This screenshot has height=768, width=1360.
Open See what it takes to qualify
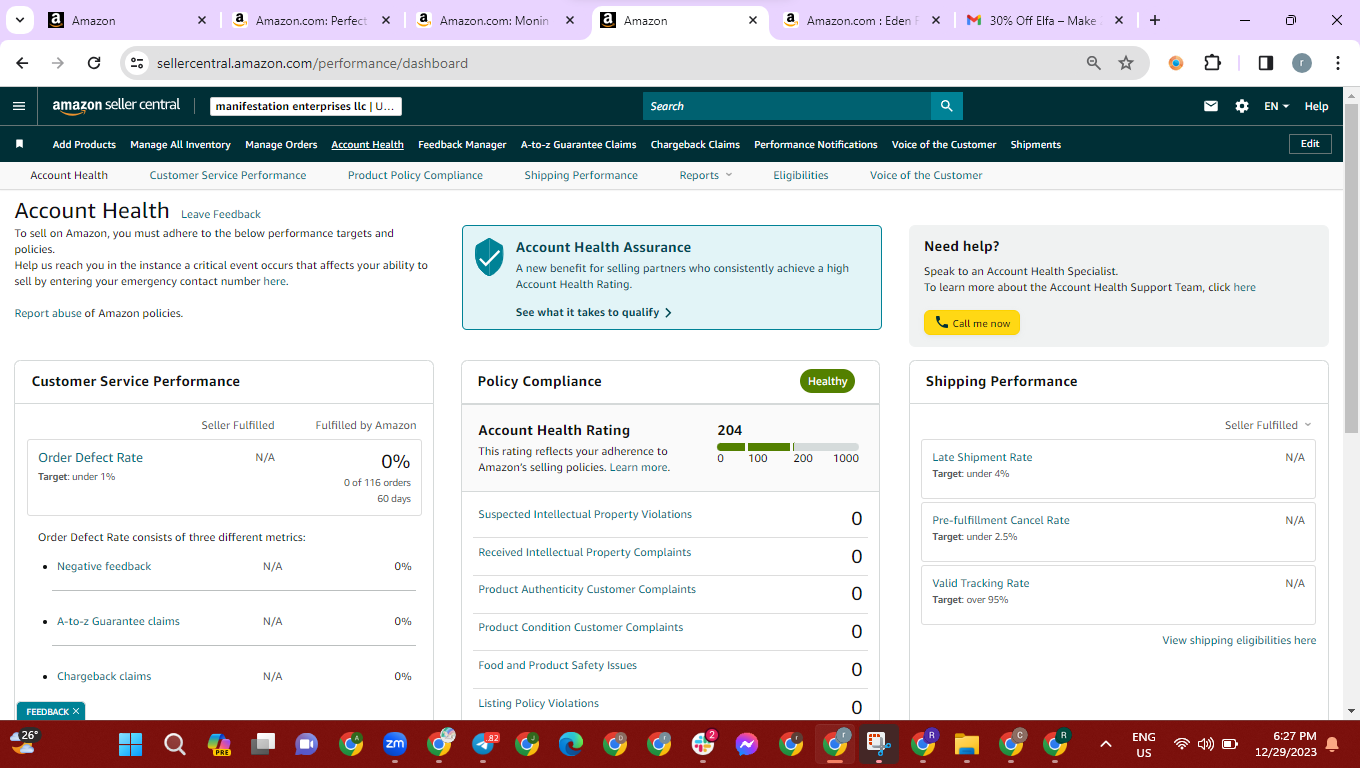coord(594,312)
